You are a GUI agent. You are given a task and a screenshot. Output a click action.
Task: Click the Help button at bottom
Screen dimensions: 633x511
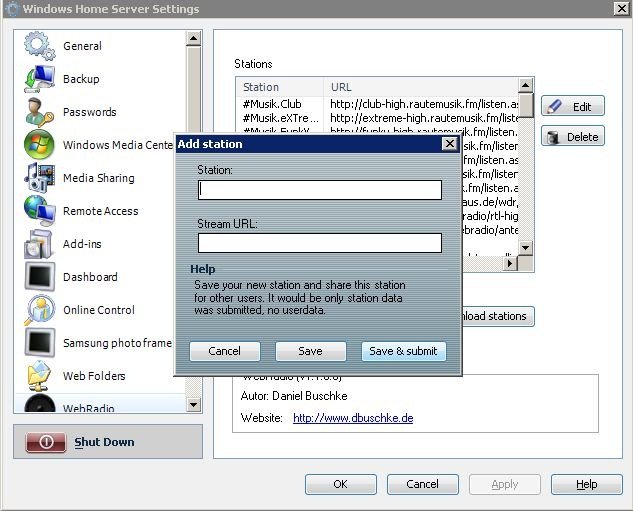[587, 484]
